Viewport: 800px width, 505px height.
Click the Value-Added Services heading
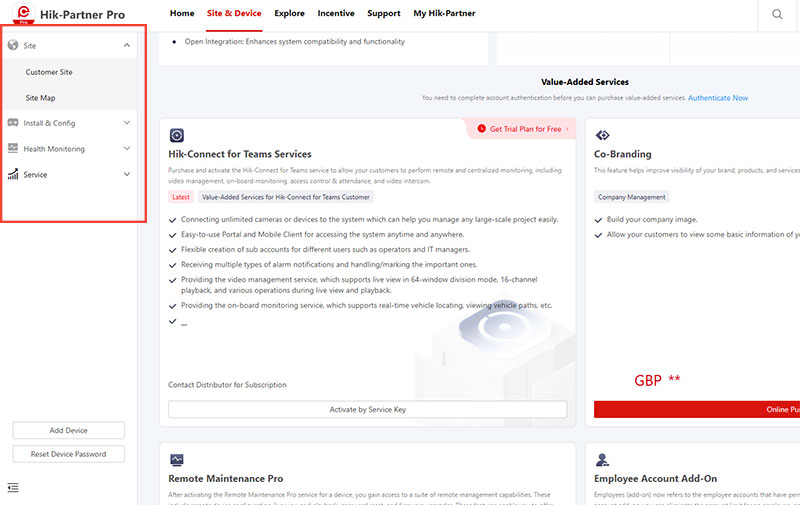(x=585, y=82)
